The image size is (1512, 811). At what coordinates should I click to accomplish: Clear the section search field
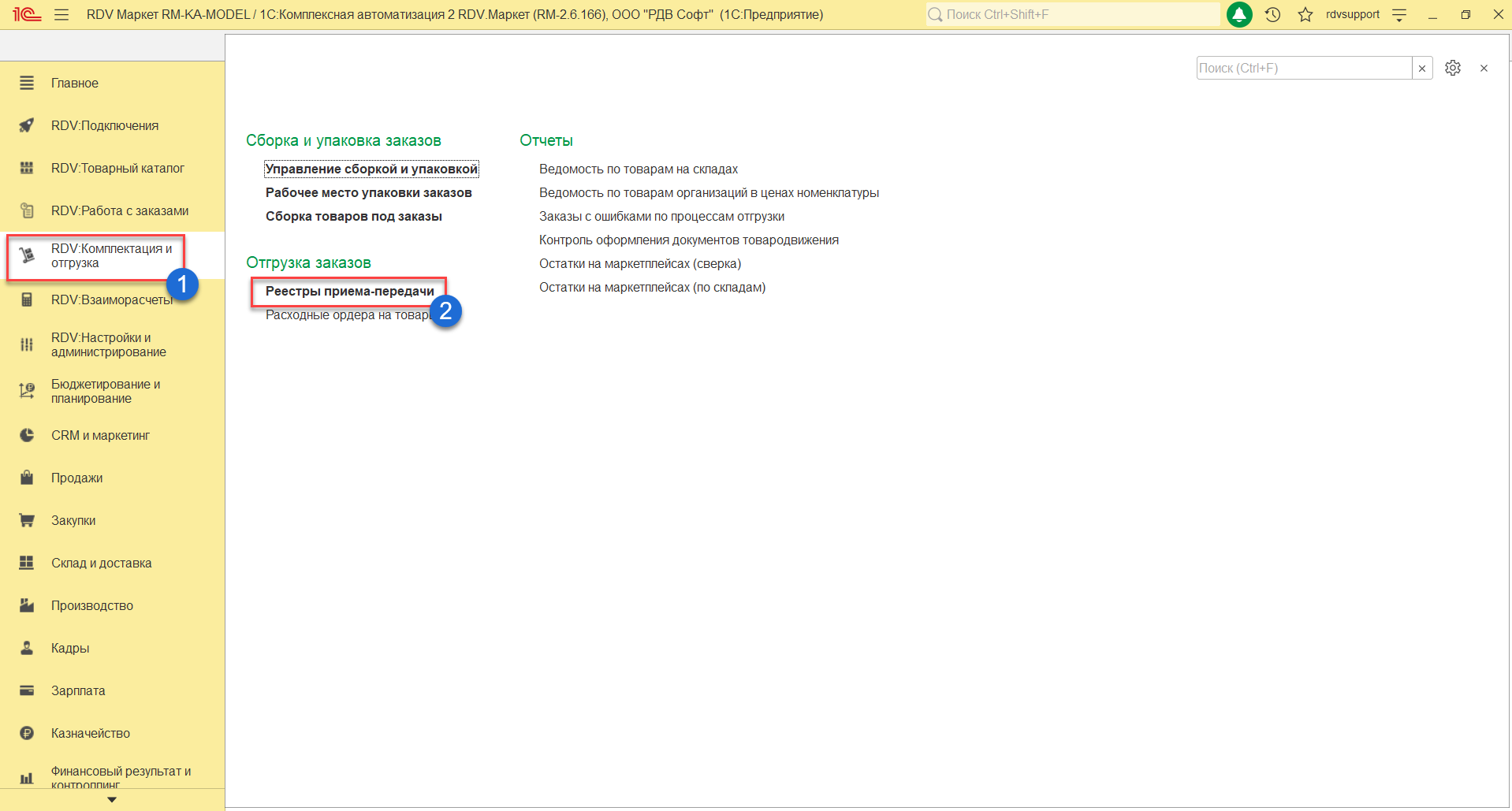coord(1422,68)
